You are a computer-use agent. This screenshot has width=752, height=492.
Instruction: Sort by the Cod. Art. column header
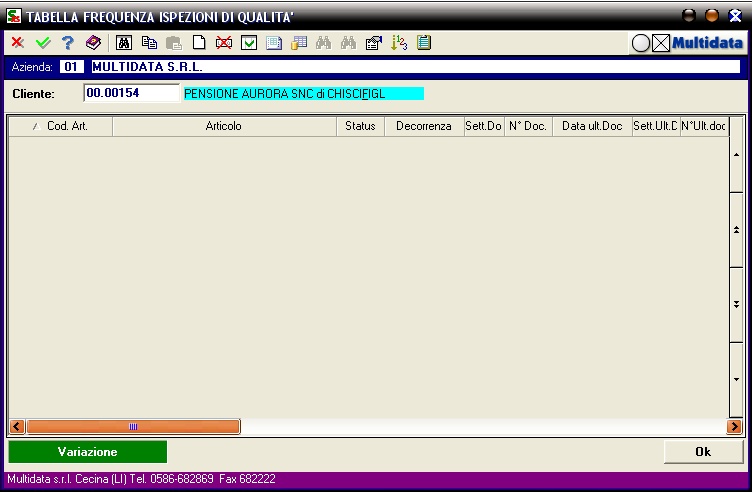click(60, 126)
